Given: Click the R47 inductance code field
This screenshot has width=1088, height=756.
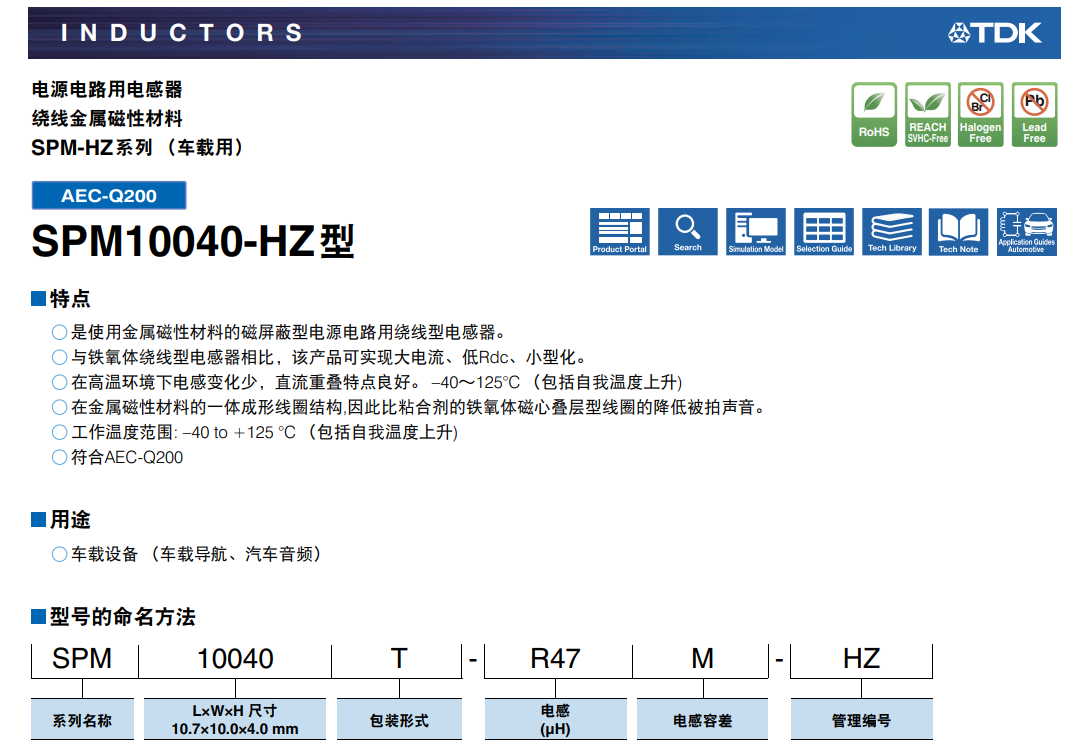Looking at the screenshot, I should coord(555,659).
